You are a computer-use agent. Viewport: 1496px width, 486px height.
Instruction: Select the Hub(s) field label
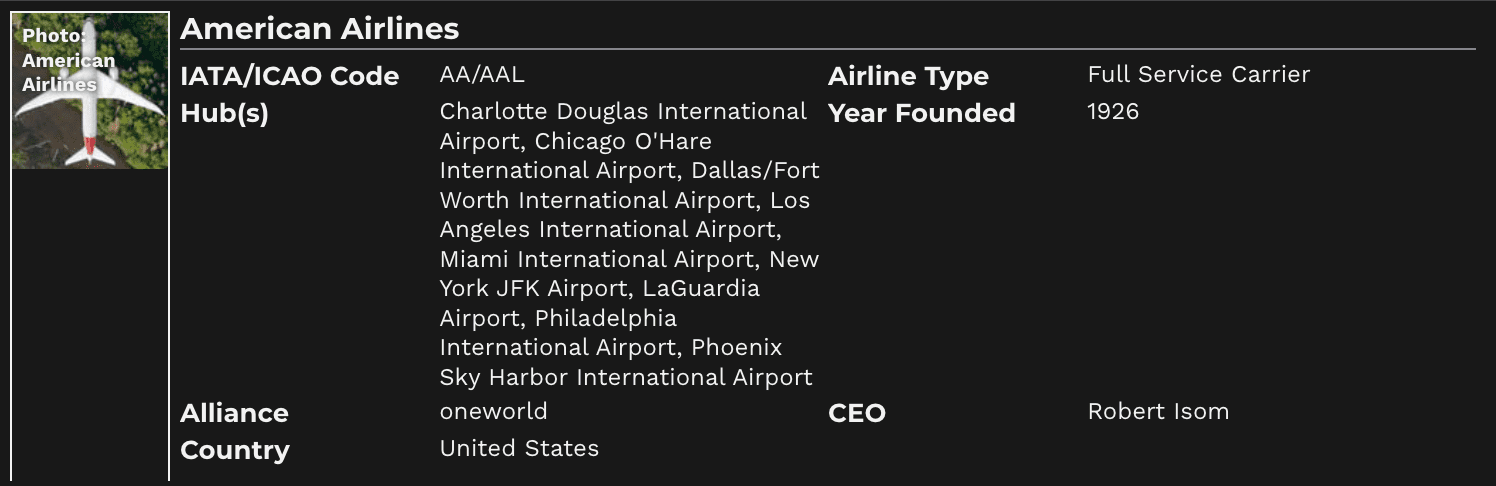pyautogui.click(x=225, y=114)
